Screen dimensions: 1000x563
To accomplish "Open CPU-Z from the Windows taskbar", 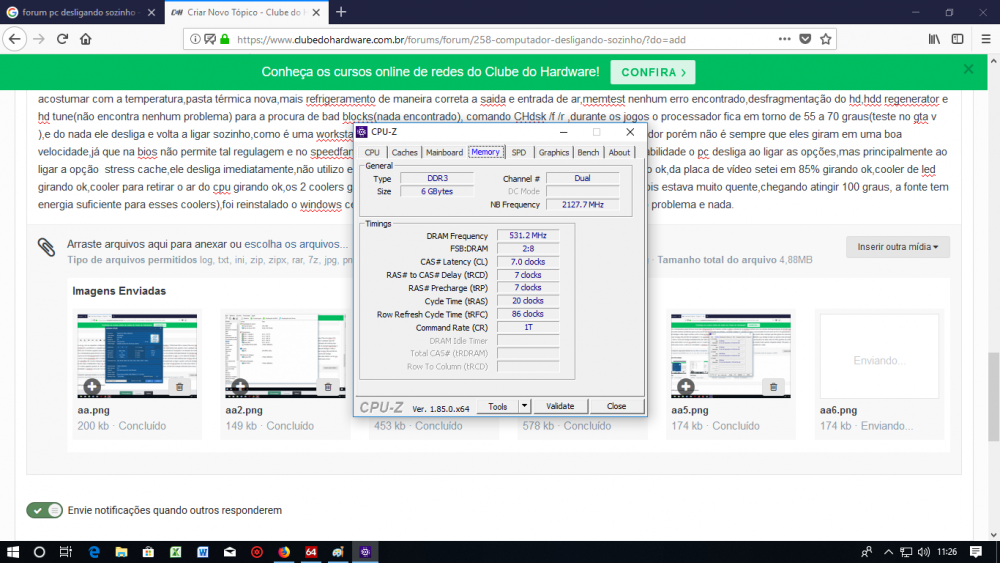I will [x=365, y=551].
